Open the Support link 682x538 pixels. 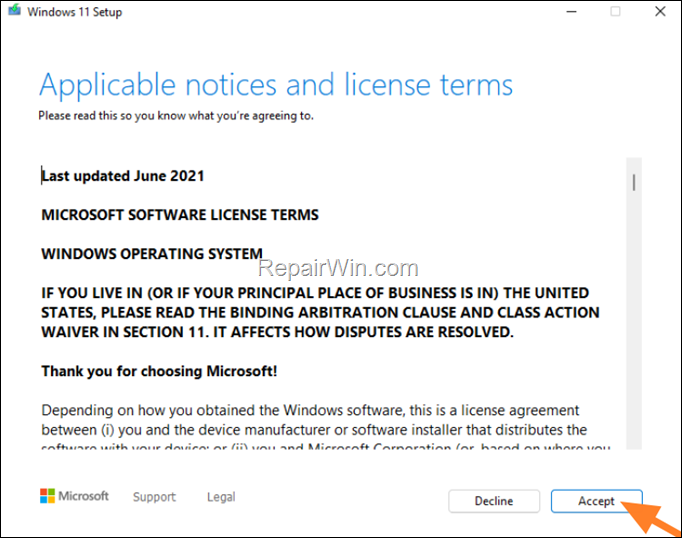click(154, 497)
